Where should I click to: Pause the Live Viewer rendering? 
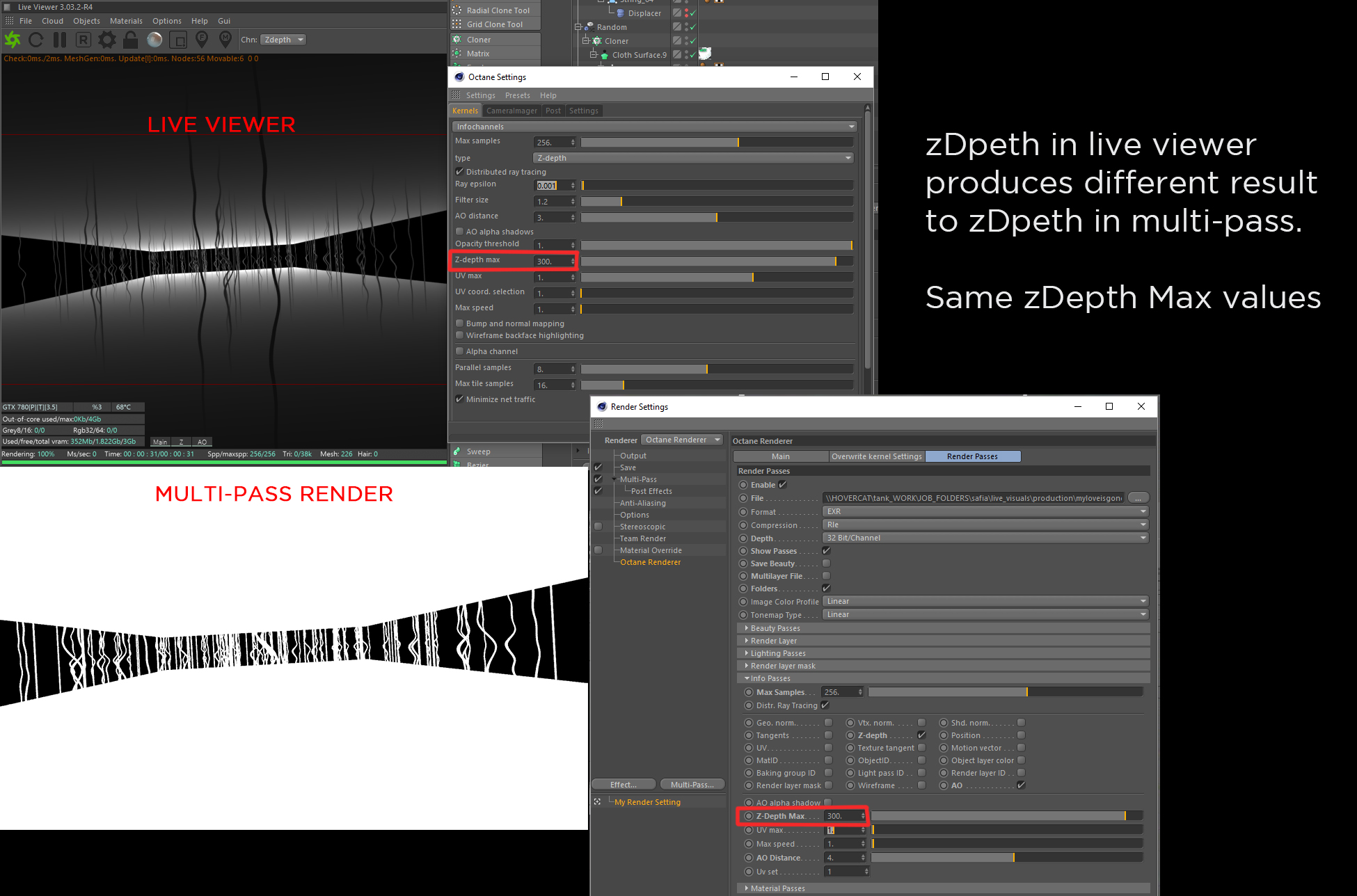pos(60,40)
